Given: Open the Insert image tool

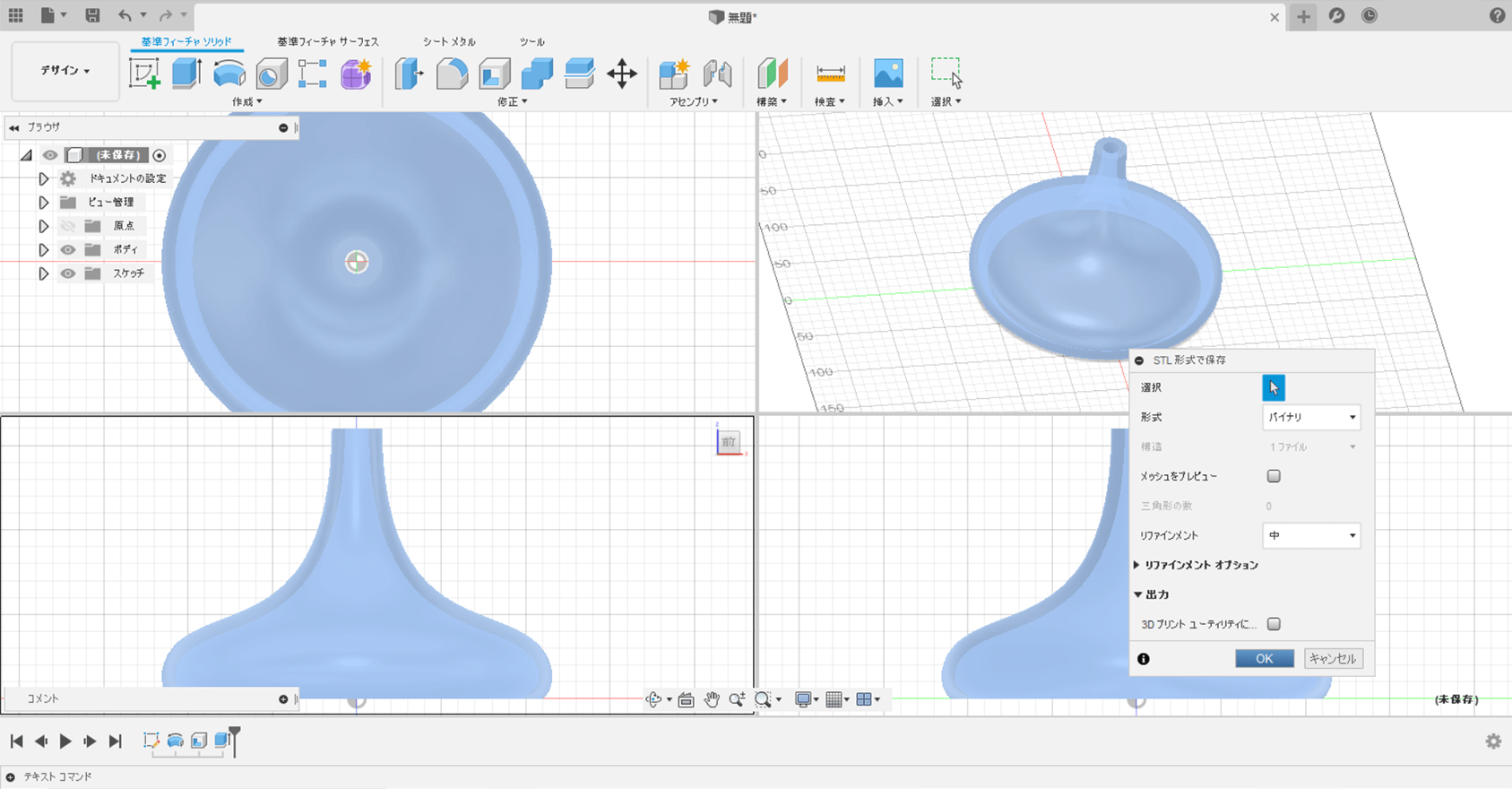Looking at the screenshot, I should coord(887,74).
